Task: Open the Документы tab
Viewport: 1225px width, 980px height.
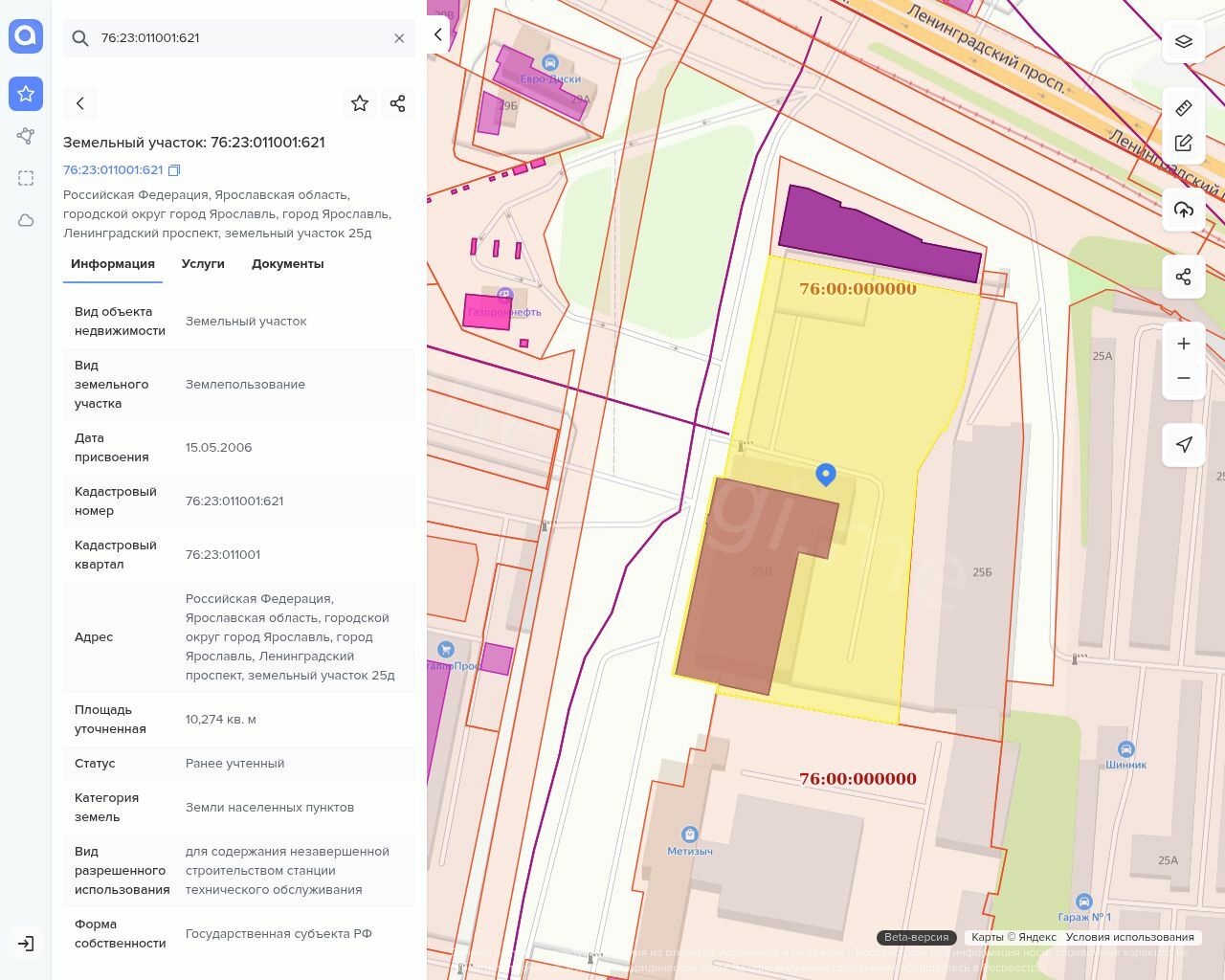Action: click(x=287, y=264)
